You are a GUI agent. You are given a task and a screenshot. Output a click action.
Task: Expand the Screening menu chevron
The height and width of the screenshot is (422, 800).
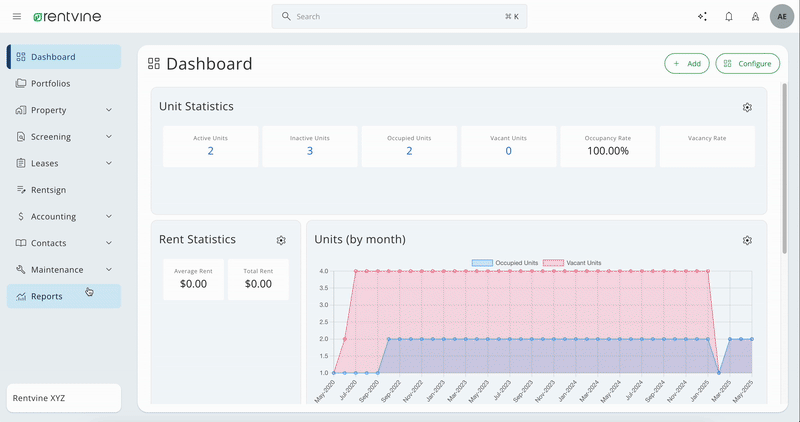(109, 136)
